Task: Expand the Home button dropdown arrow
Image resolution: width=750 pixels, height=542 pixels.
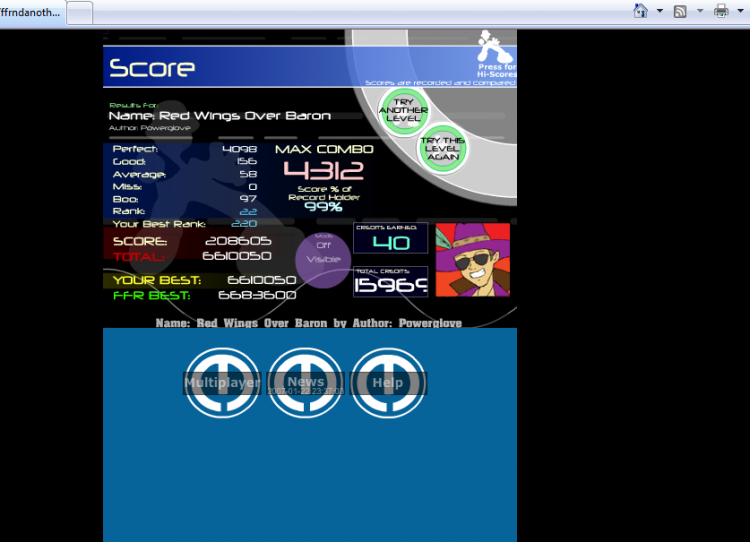Action: (x=660, y=11)
